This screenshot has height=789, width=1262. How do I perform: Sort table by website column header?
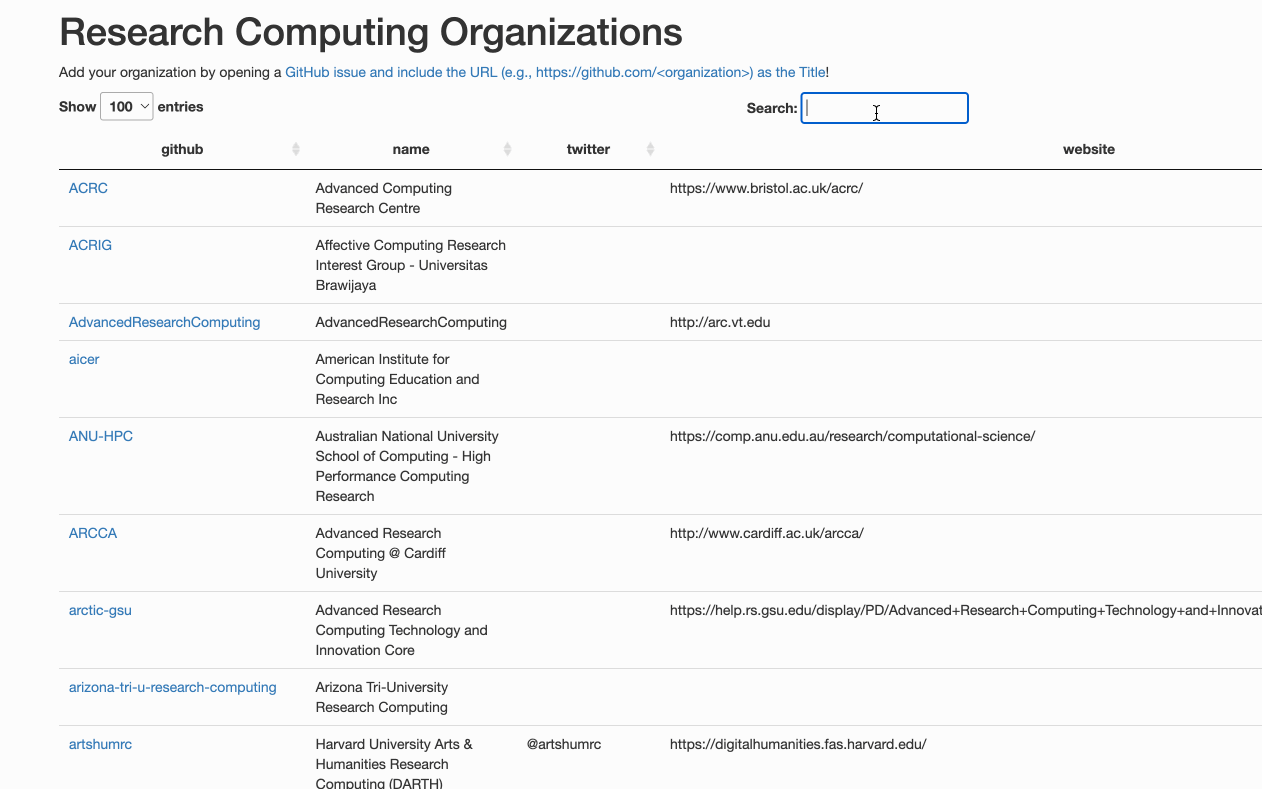(x=1089, y=149)
